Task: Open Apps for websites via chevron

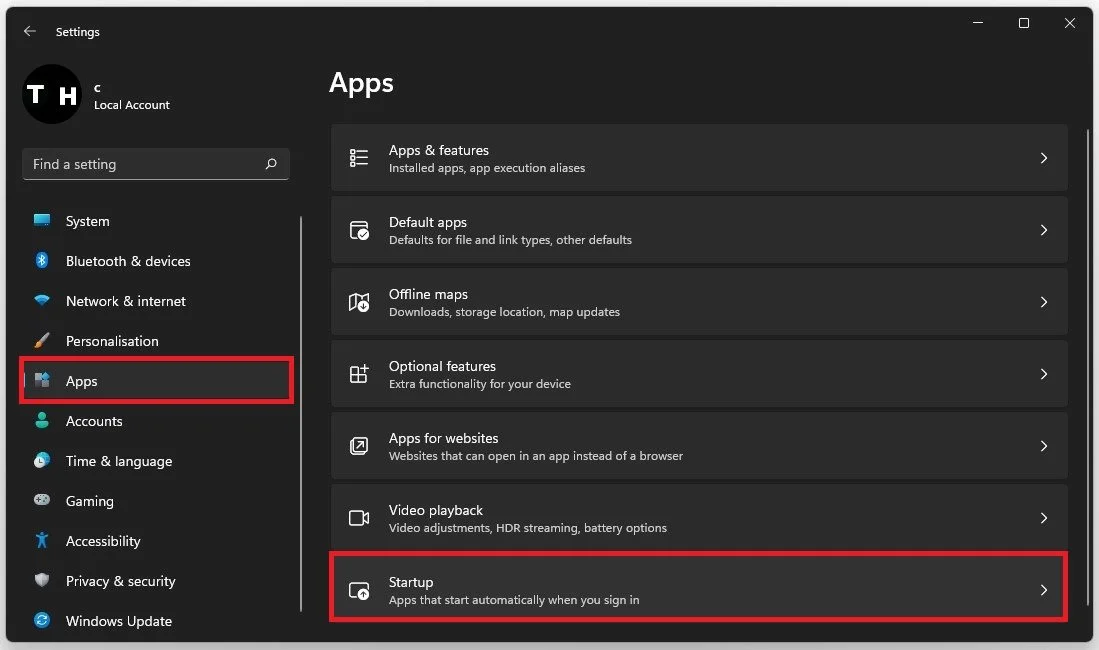Action: tap(1044, 446)
